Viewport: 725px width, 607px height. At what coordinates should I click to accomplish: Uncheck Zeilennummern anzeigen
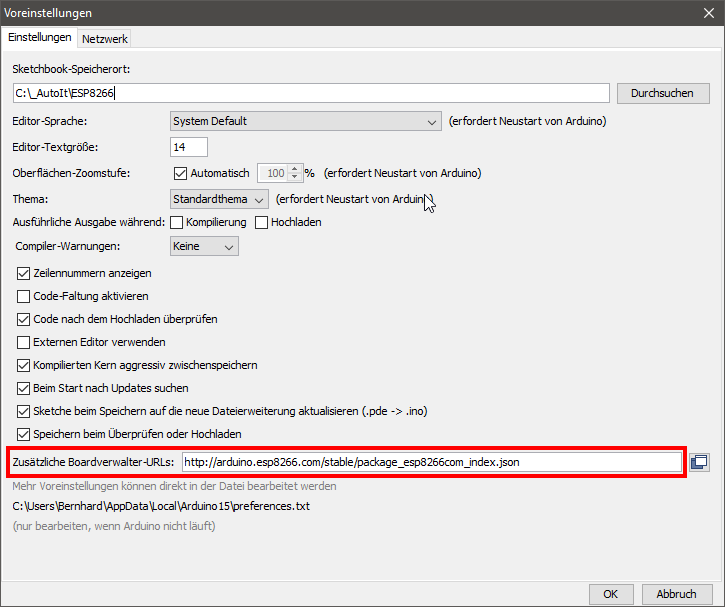[x=25, y=273]
